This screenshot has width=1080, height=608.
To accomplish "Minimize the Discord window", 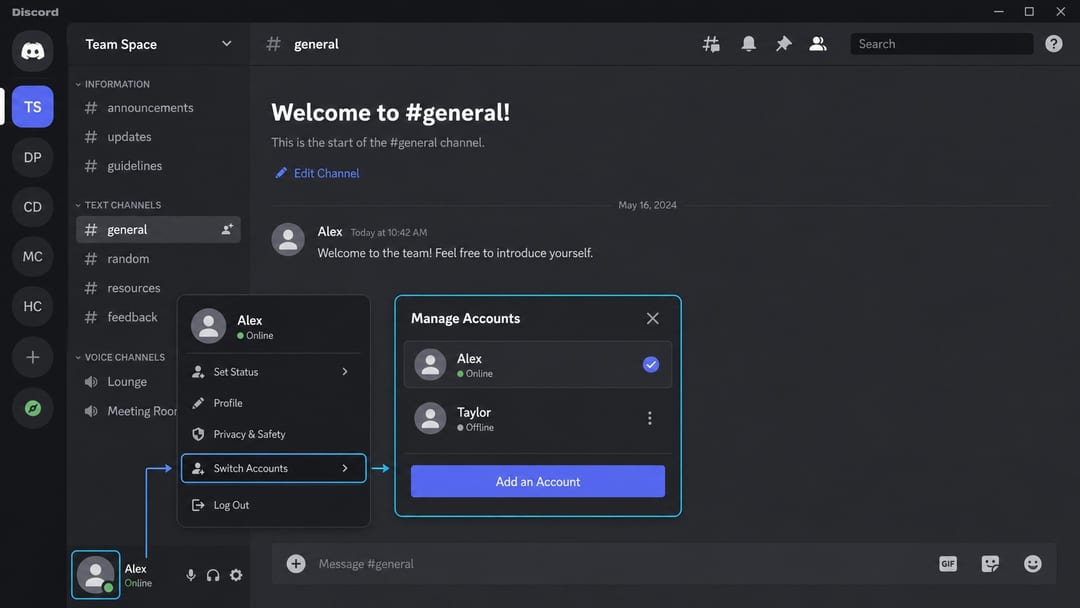I will (999, 11).
